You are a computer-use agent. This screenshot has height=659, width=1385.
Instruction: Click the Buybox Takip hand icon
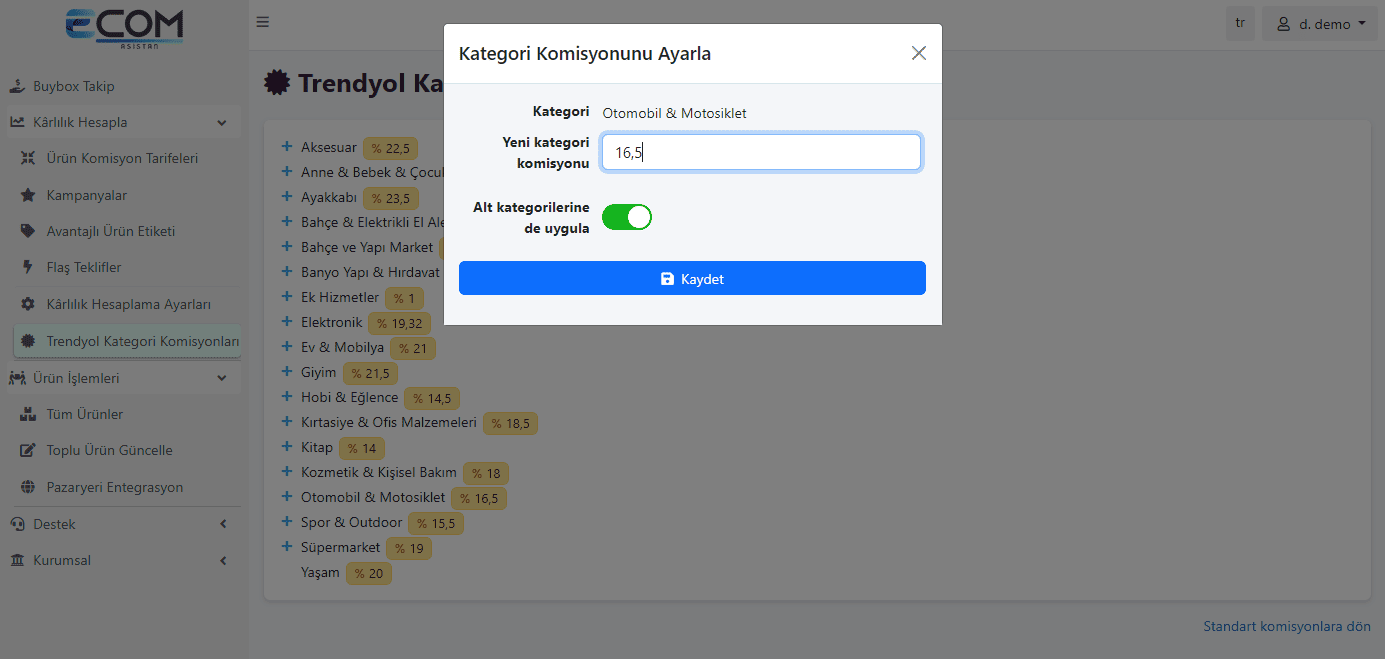17,86
